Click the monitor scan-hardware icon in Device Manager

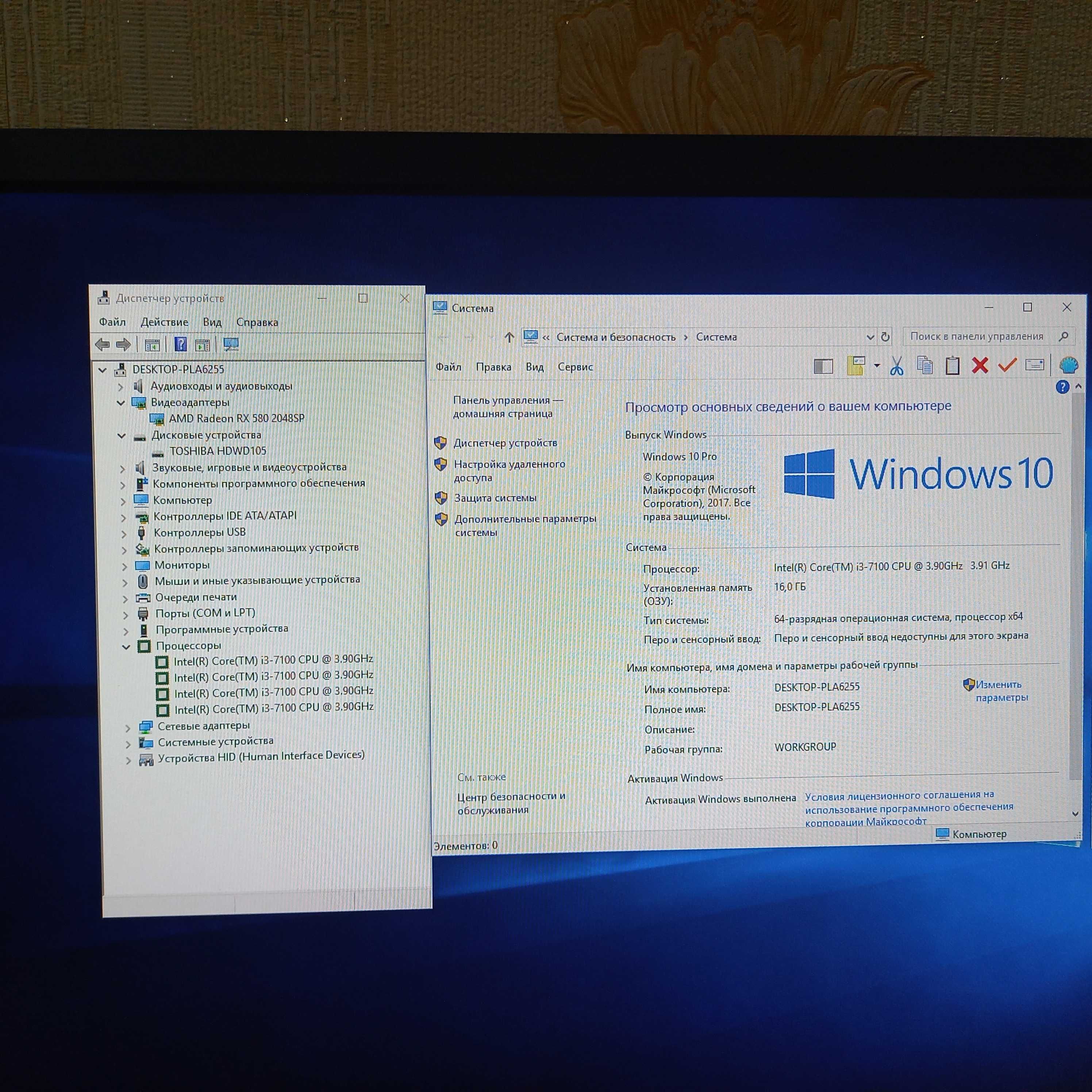point(231,344)
